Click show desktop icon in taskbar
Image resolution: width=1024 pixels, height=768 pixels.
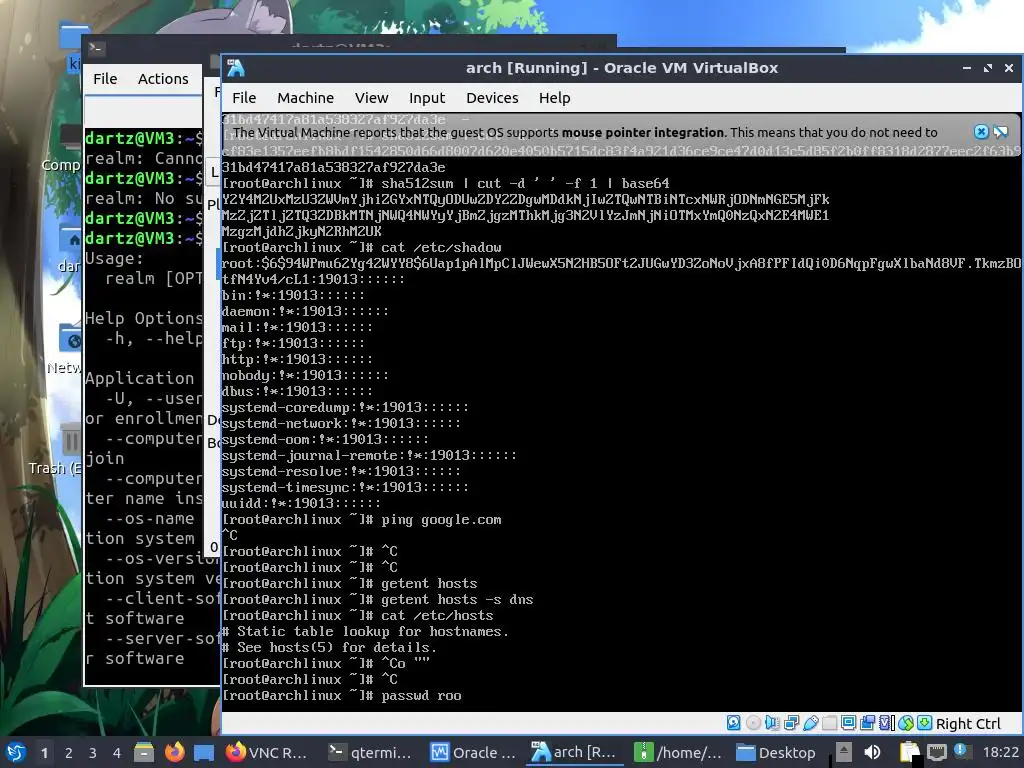tap(204, 752)
